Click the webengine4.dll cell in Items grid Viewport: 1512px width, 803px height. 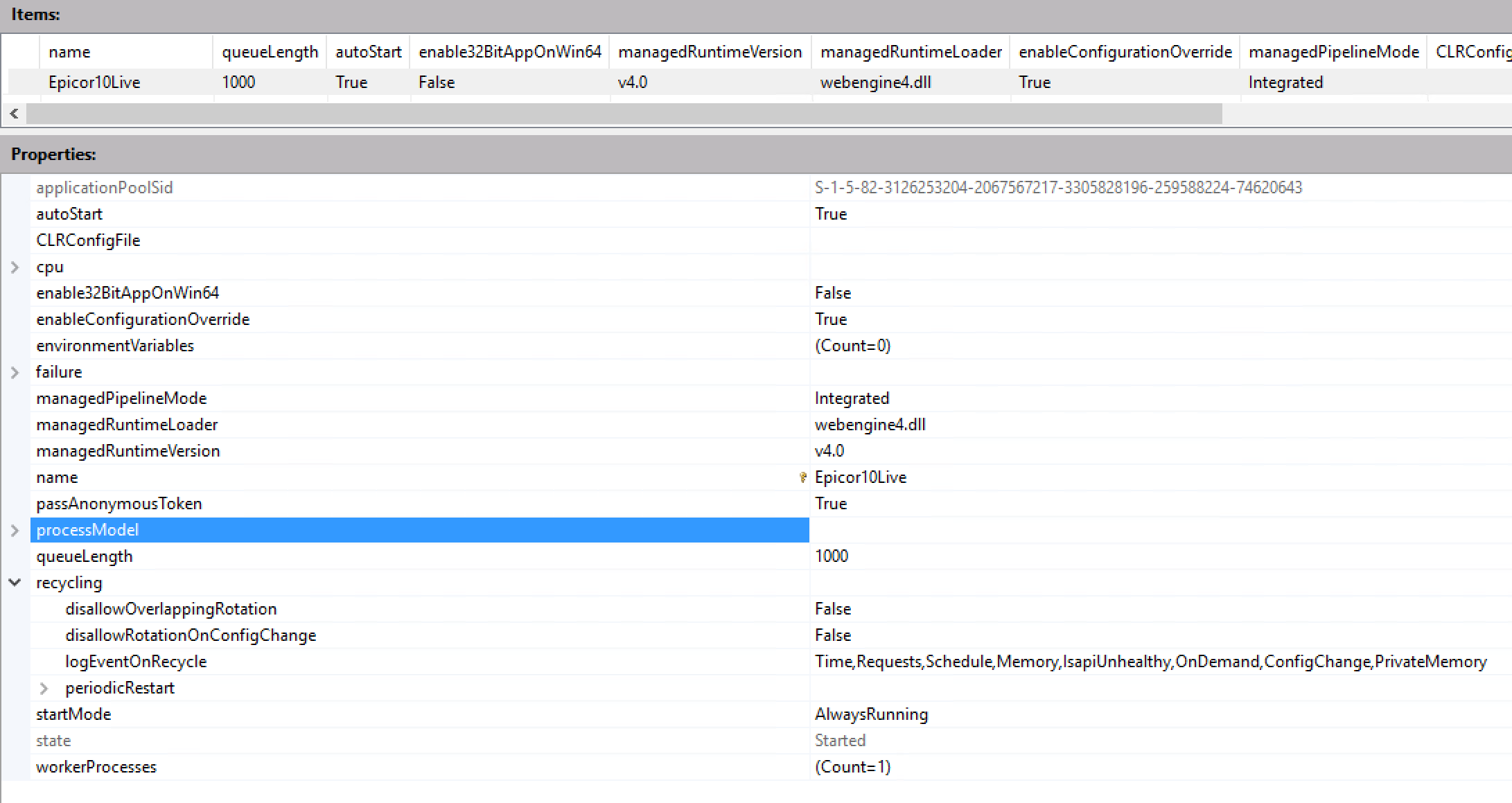click(x=876, y=82)
